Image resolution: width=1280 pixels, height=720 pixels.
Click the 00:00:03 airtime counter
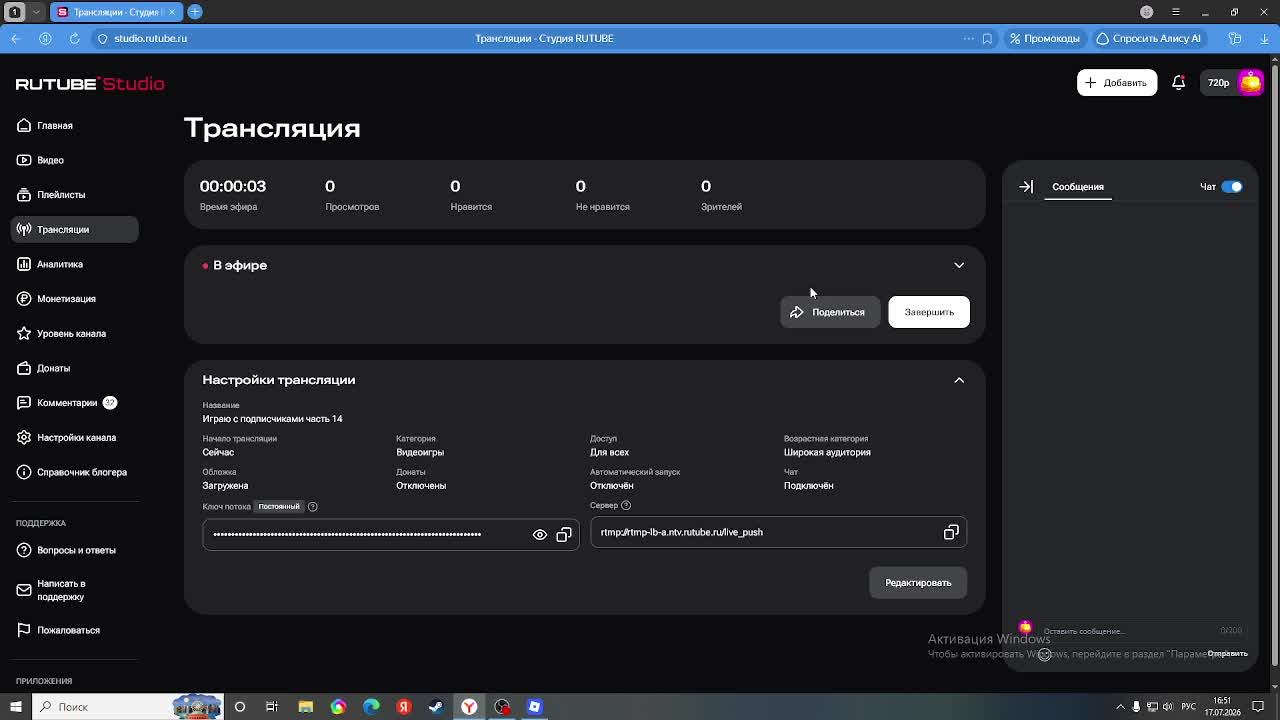[x=233, y=186]
